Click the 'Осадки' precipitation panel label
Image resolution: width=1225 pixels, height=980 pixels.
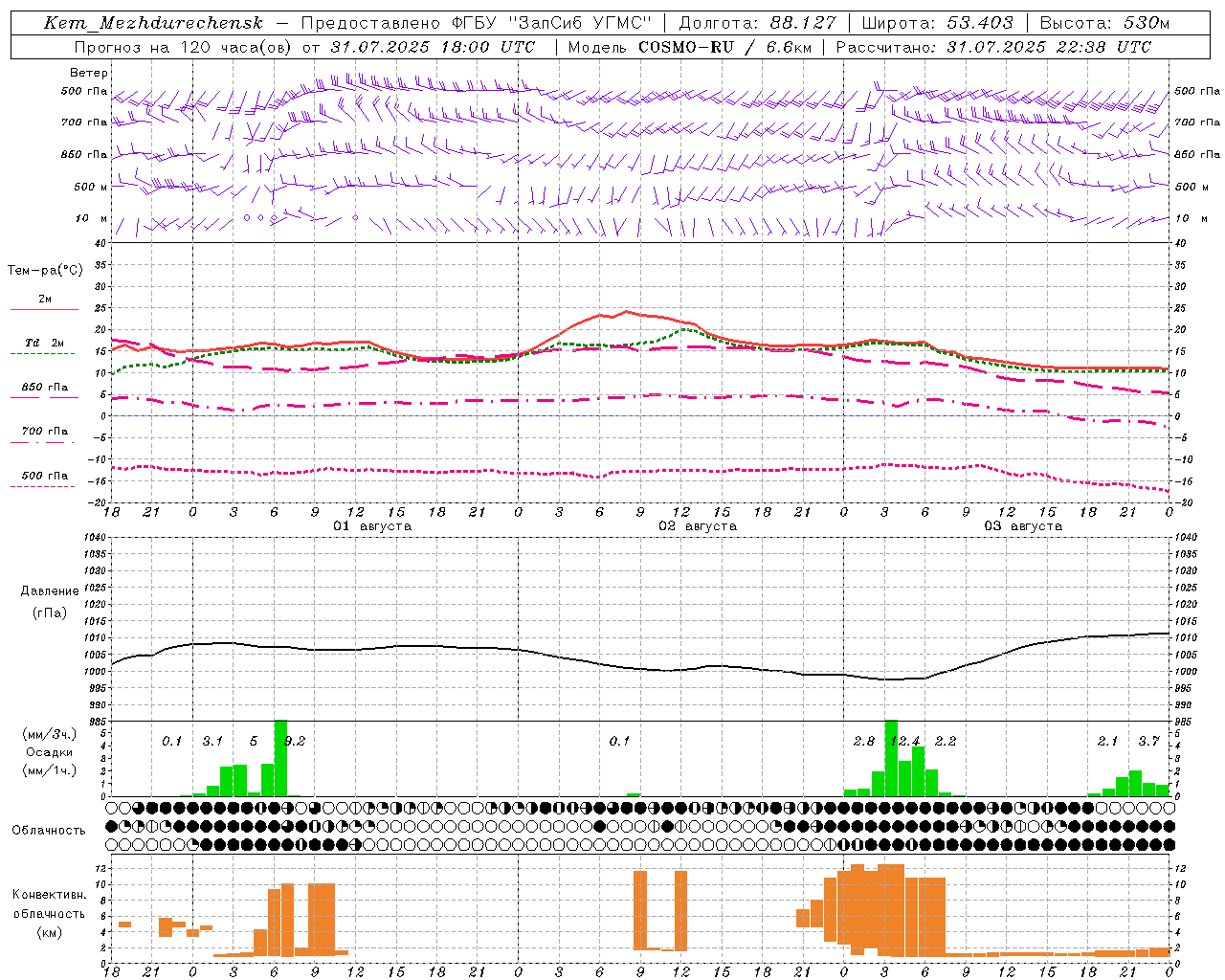pyautogui.click(x=50, y=752)
